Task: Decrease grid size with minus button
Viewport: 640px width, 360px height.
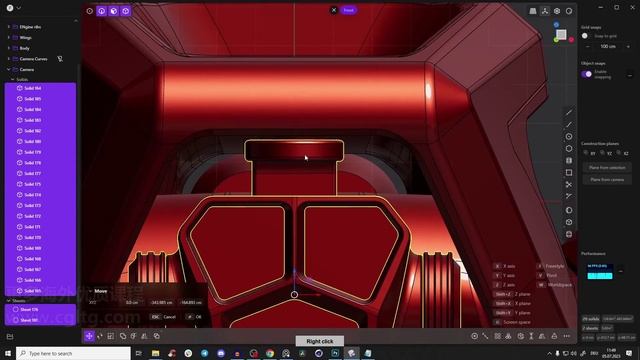Action: pos(587,47)
